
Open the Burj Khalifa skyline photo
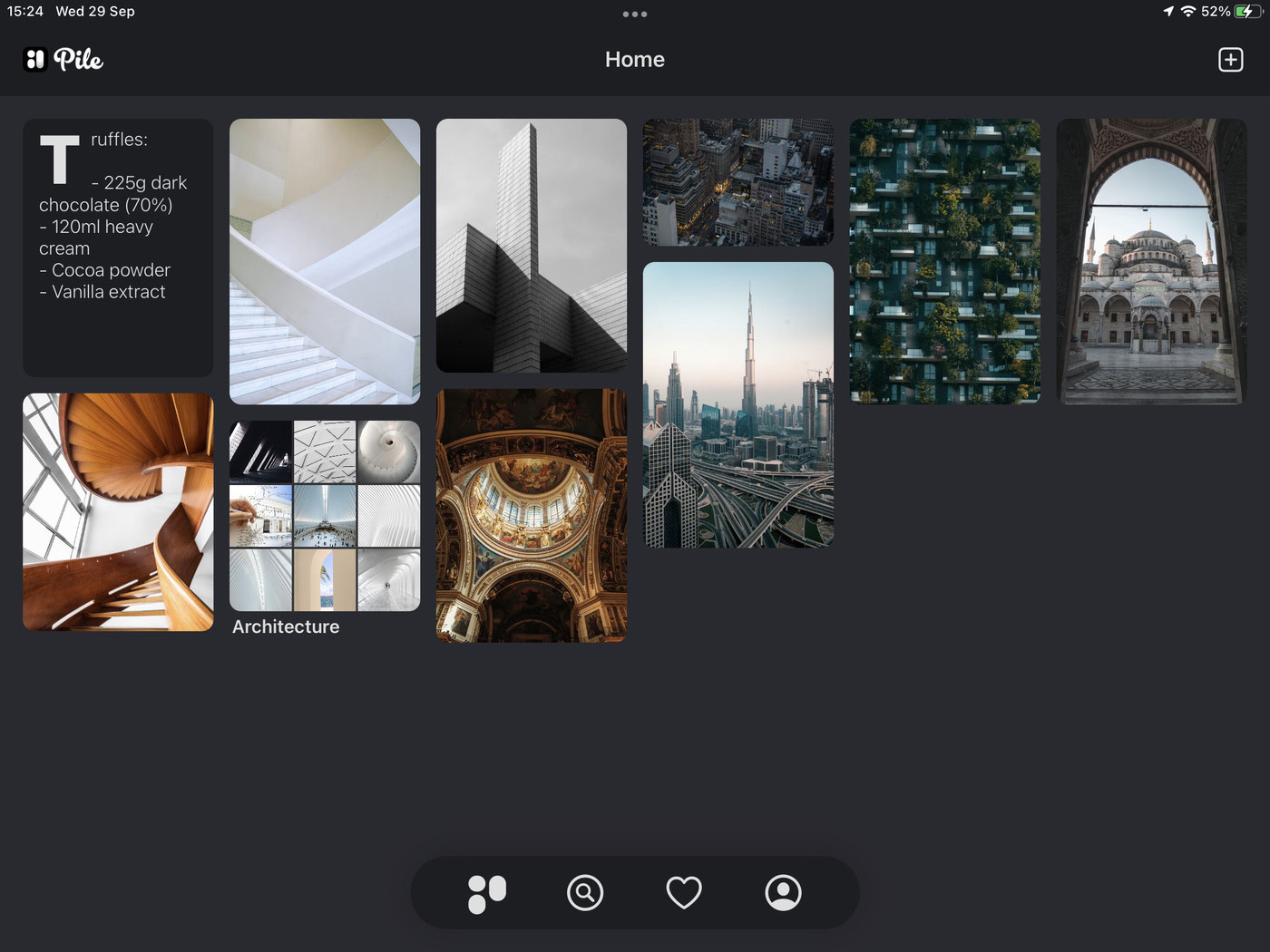(x=738, y=404)
